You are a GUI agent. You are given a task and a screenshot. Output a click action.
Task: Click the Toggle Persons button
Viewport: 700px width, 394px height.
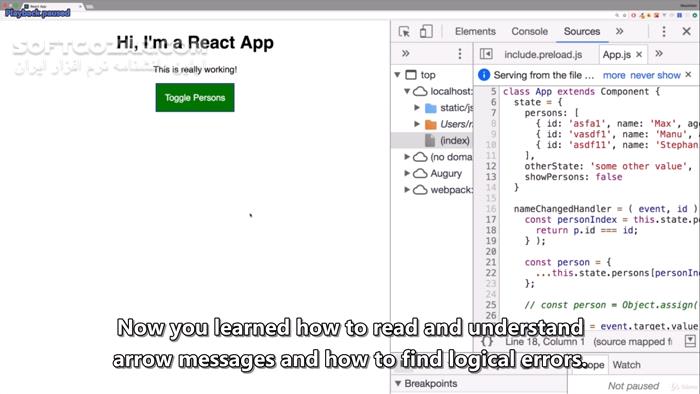(x=195, y=97)
